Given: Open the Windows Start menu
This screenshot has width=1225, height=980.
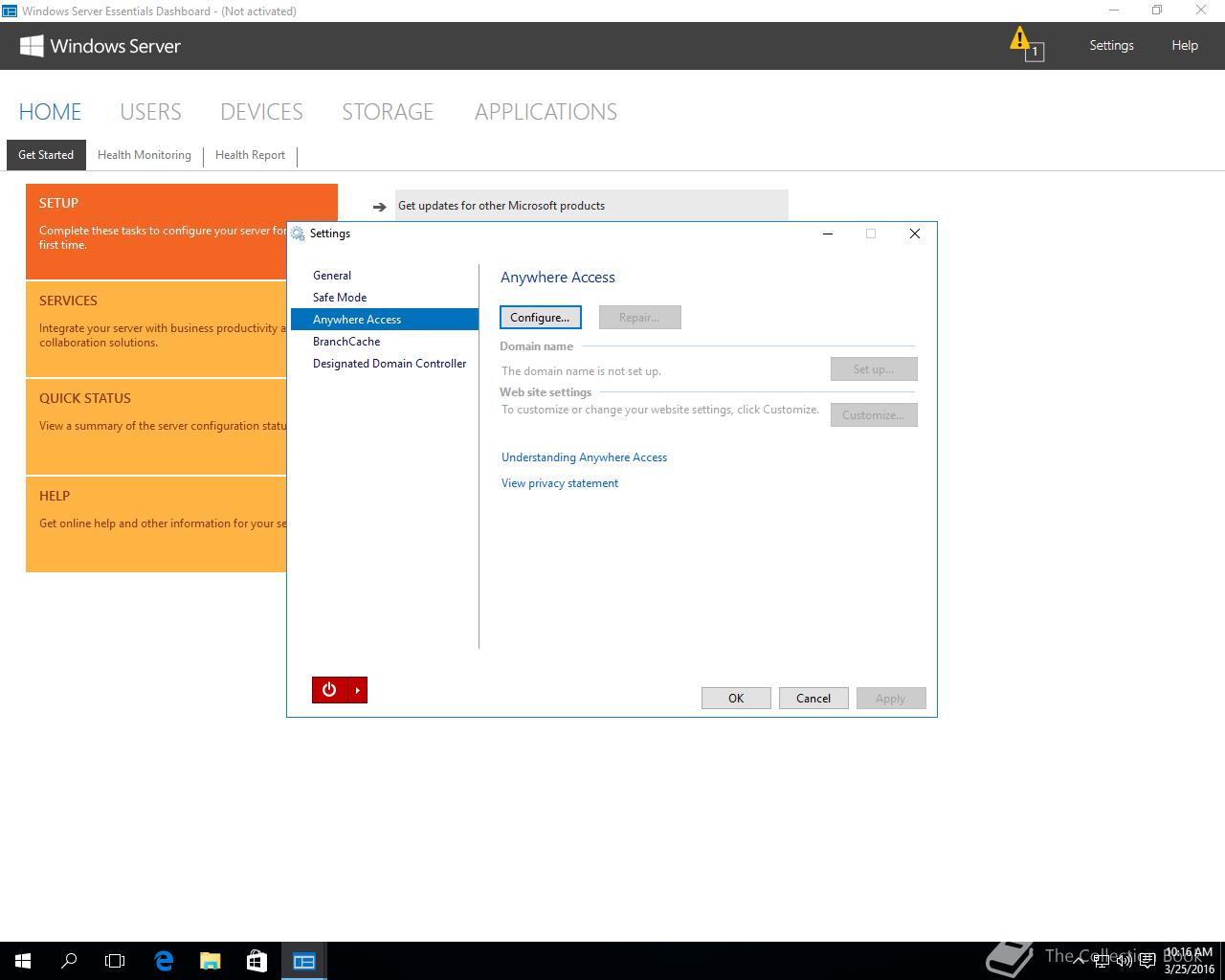Looking at the screenshot, I should 23,961.
